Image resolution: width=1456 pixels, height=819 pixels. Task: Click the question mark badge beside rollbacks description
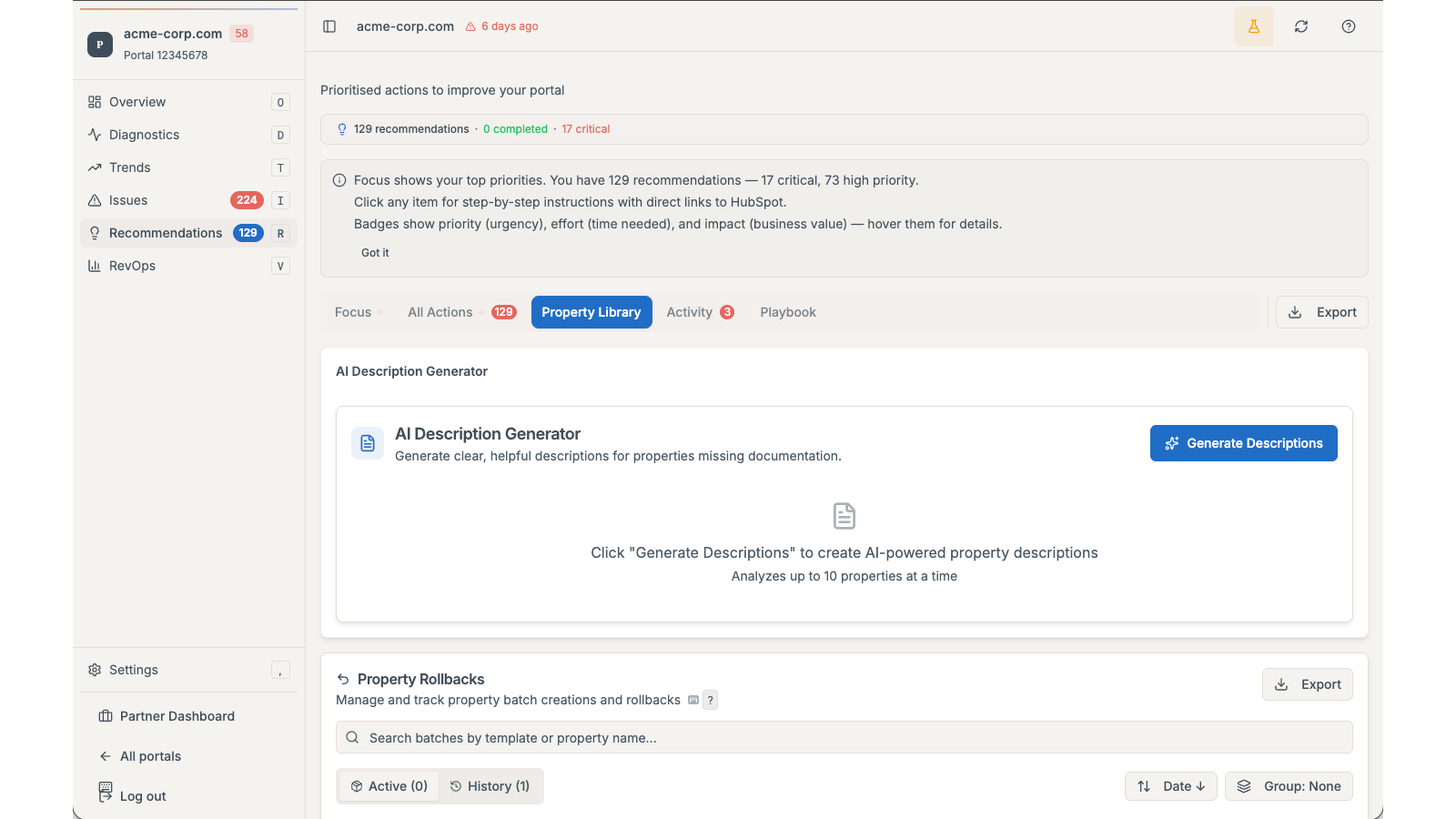(711, 700)
